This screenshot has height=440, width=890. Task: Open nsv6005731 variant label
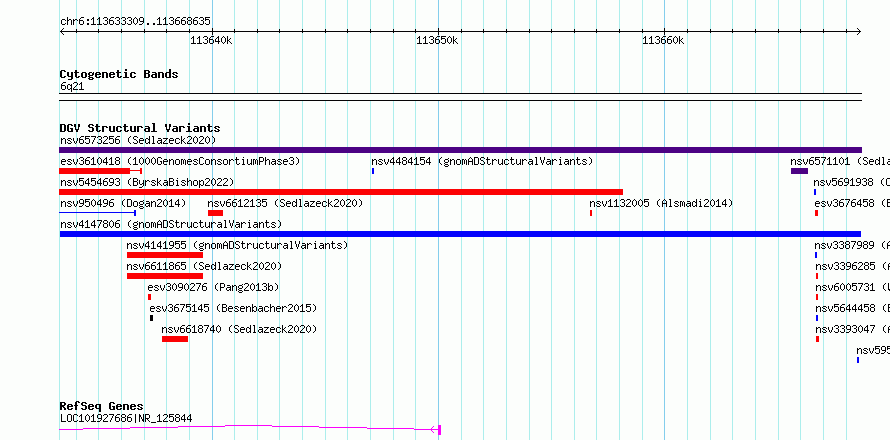[x=853, y=287]
